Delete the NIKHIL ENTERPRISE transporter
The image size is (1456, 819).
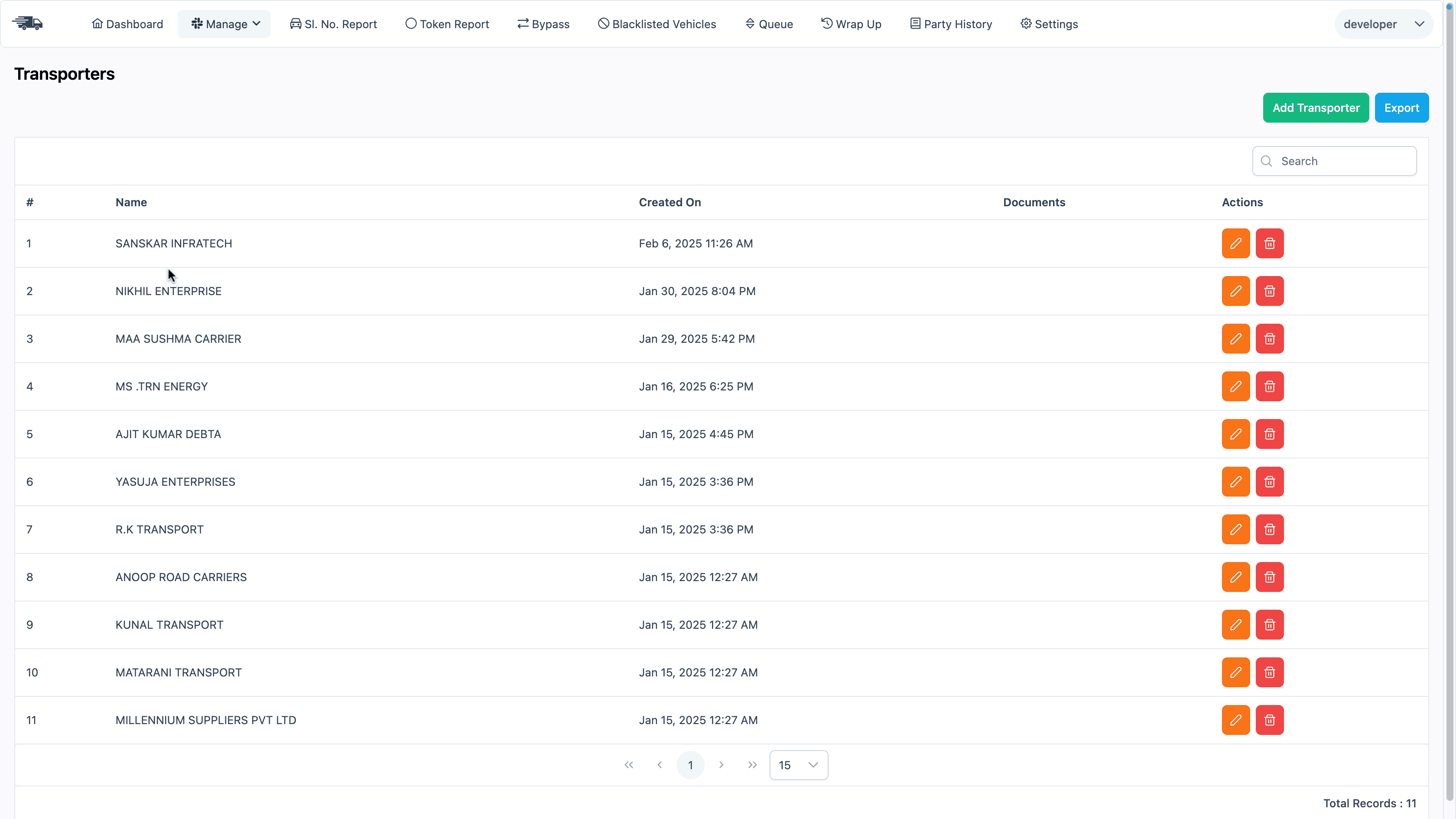pyautogui.click(x=1270, y=291)
